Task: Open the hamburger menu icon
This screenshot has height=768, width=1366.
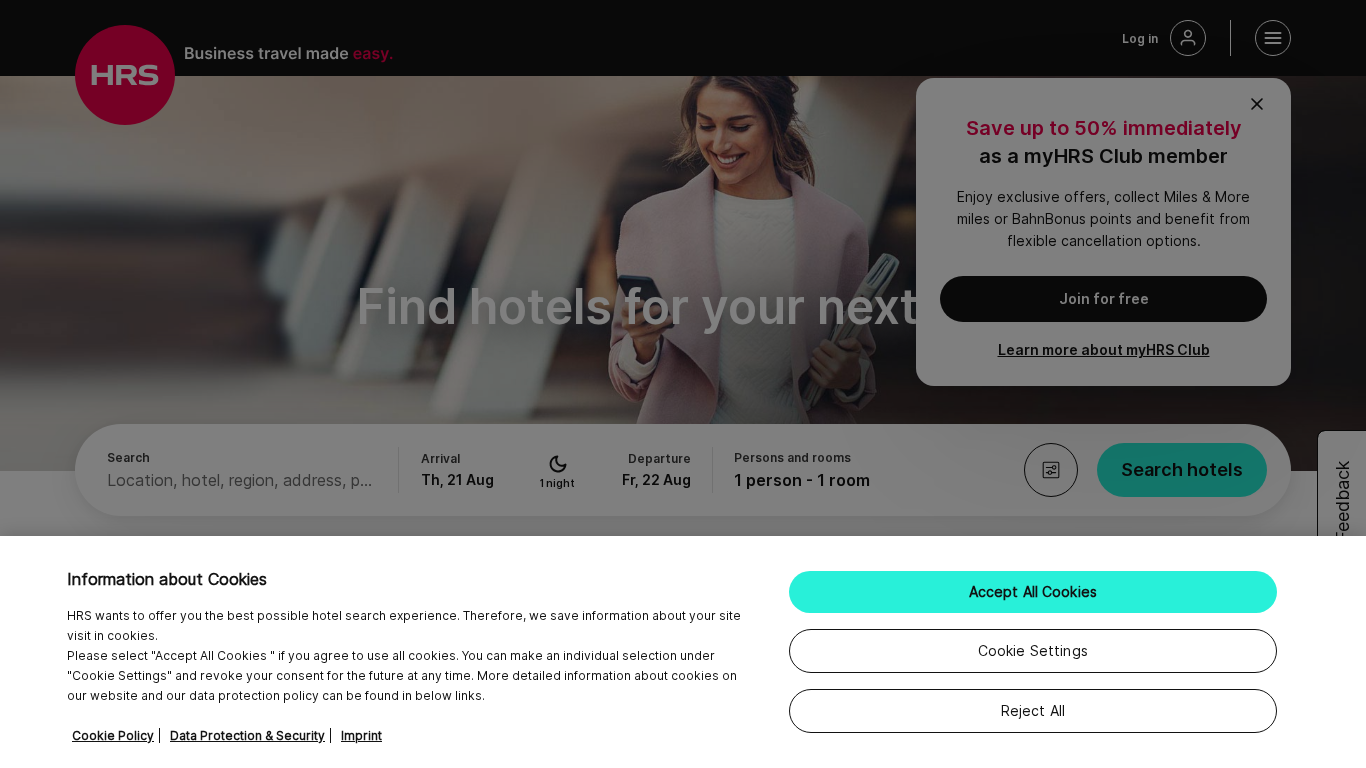Action: pyautogui.click(x=1273, y=38)
